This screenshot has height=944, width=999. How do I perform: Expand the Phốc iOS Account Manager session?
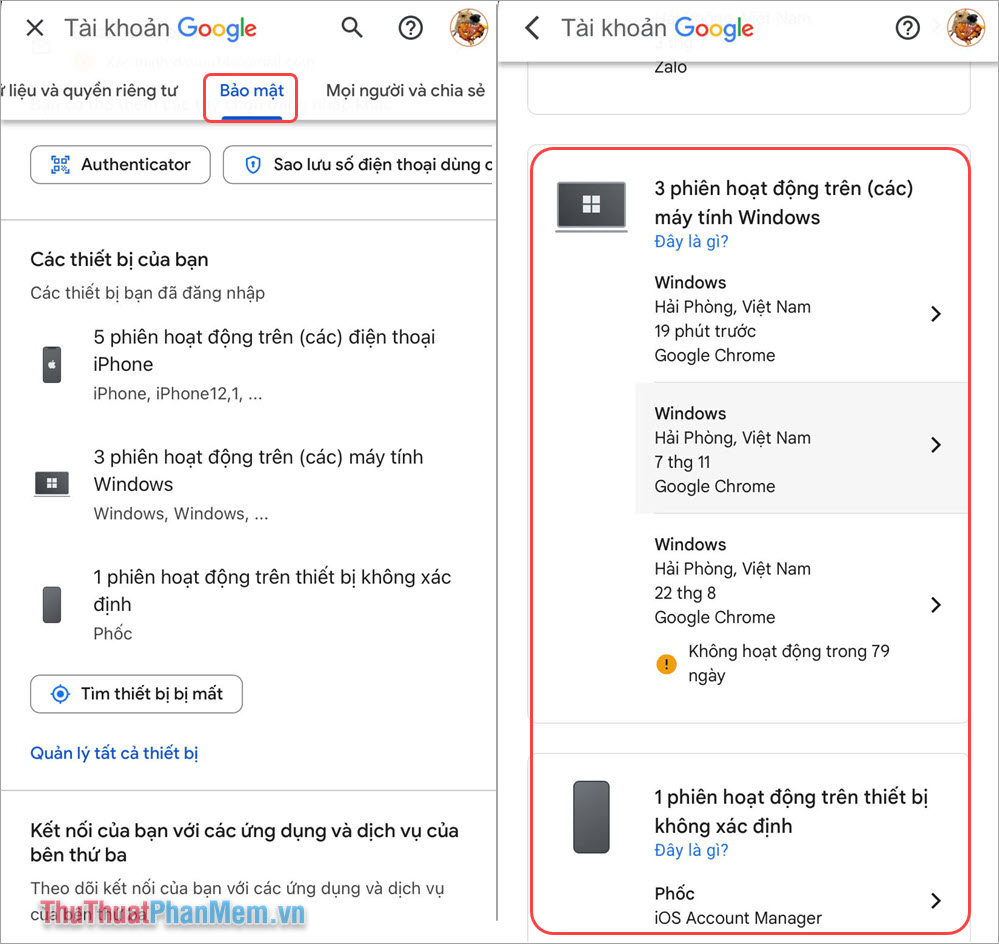pyautogui.click(x=935, y=901)
